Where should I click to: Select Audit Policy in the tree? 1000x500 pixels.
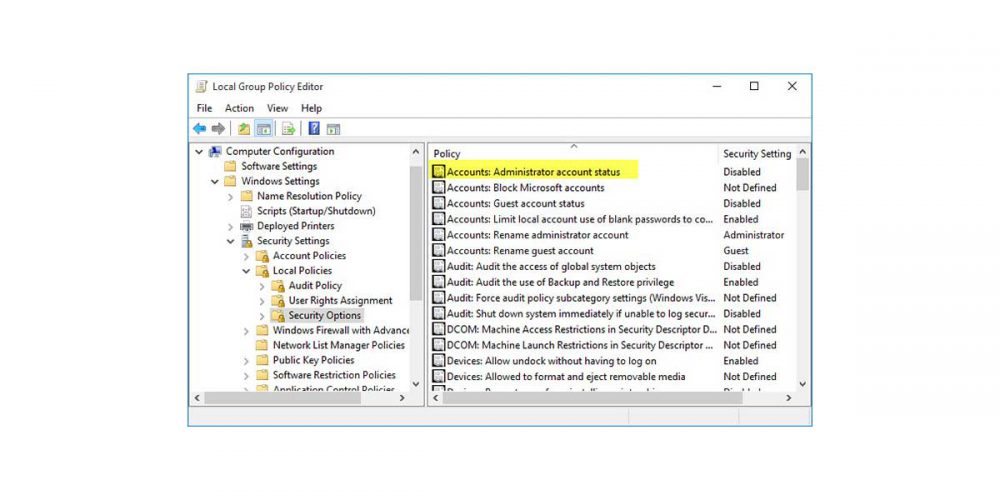pos(315,286)
